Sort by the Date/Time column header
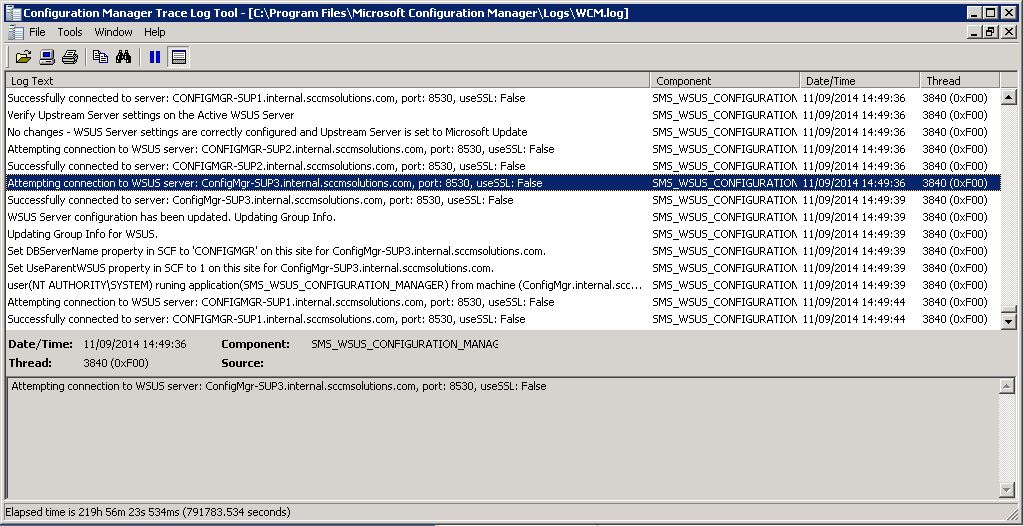Screen dimensions: 1023x526 [x=859, y=81]
